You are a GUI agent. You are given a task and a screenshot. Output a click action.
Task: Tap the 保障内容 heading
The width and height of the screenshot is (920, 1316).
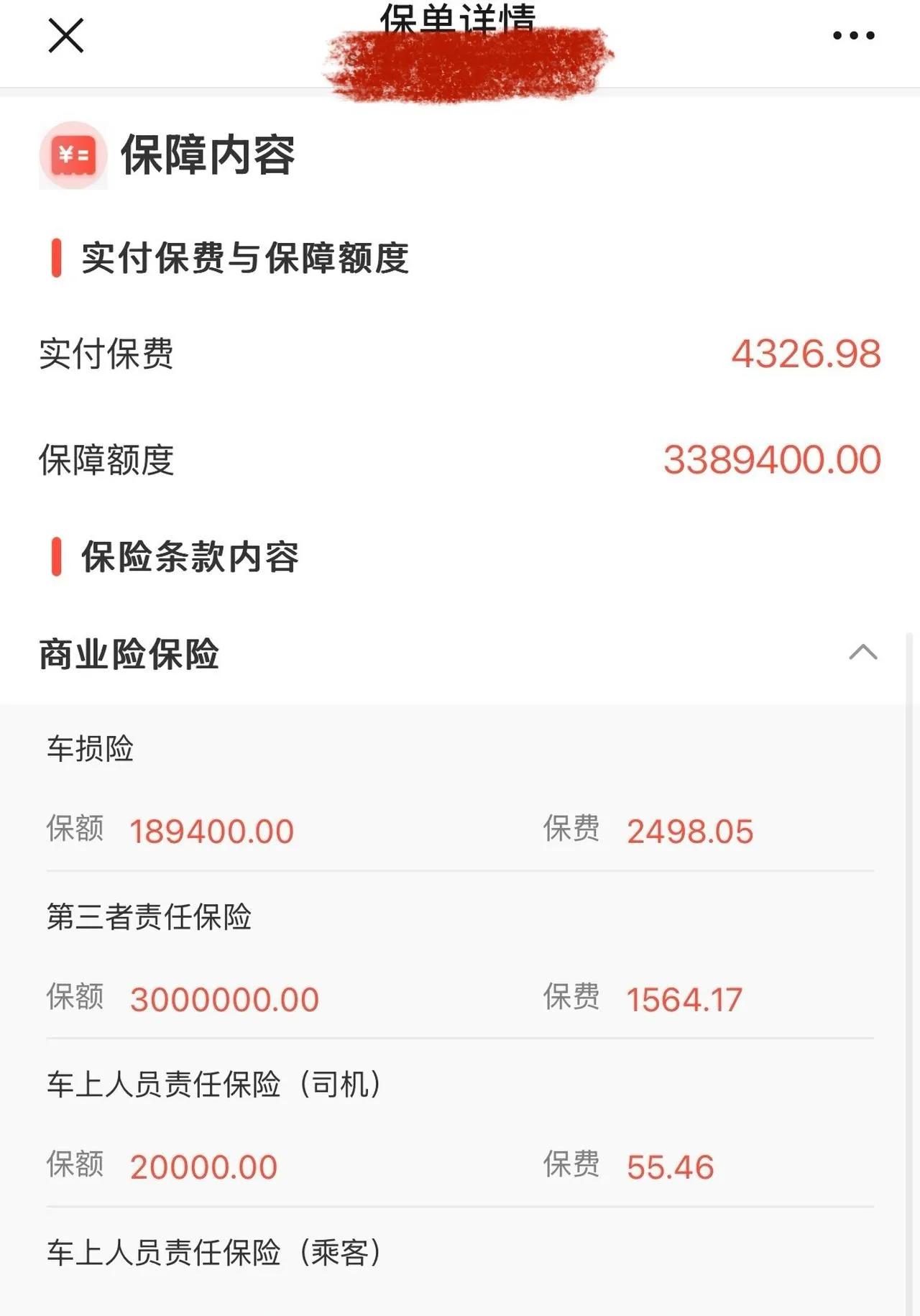208,155
